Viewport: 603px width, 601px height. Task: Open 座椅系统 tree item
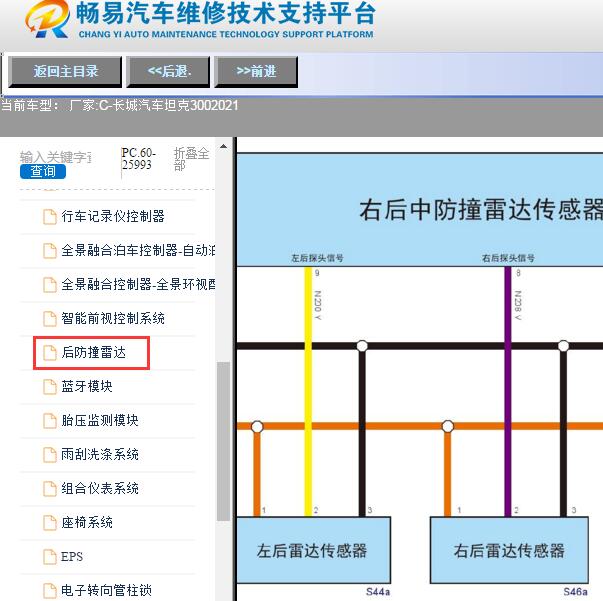87,523
